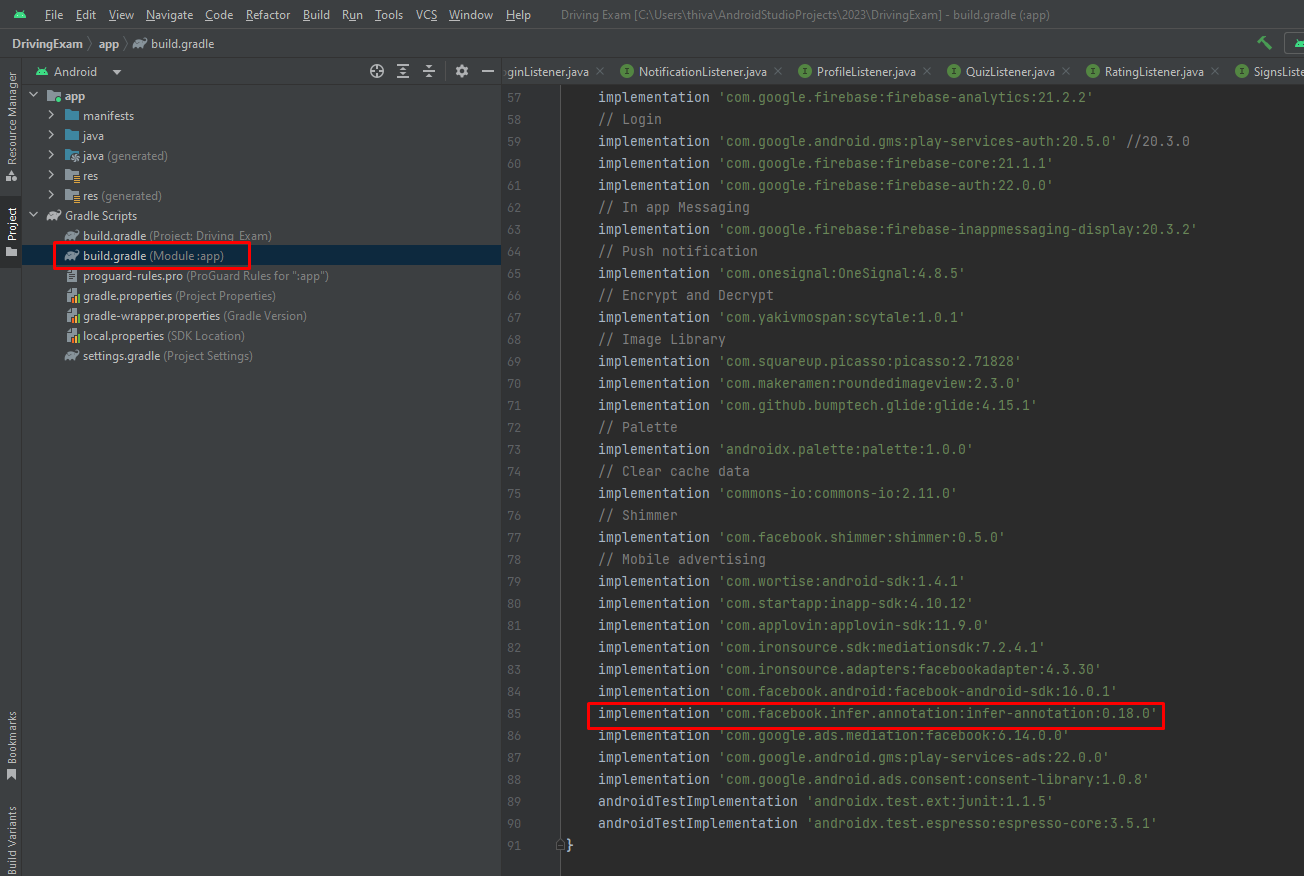
Task: Expand the java folder
Action: [51, 136]
